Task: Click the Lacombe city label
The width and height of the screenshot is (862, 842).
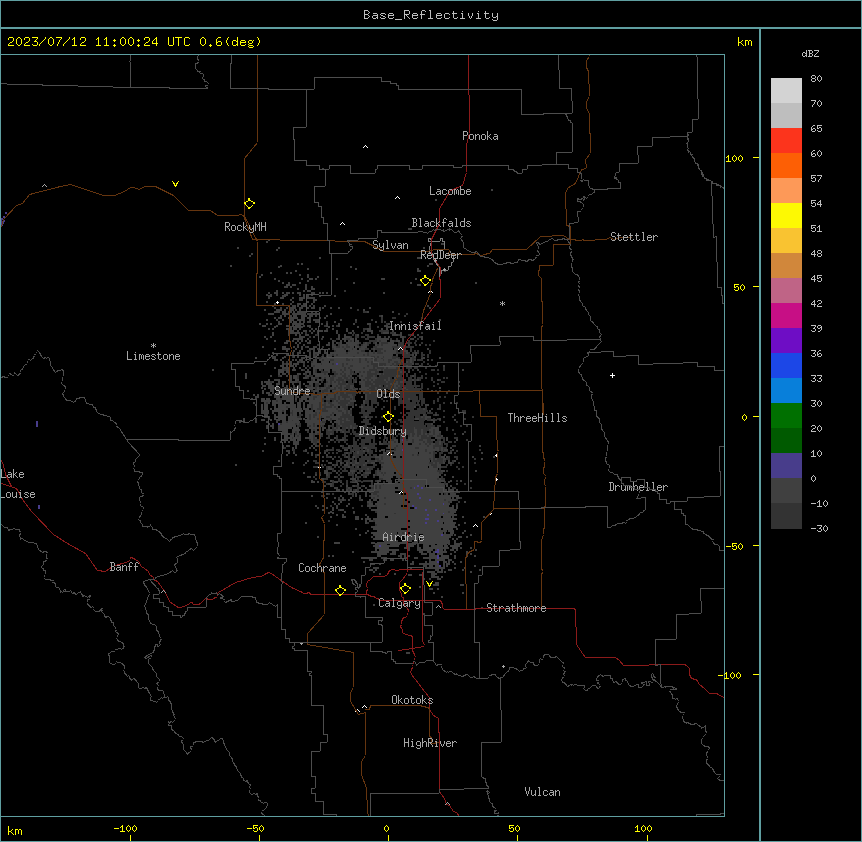Action: (450, 191)
